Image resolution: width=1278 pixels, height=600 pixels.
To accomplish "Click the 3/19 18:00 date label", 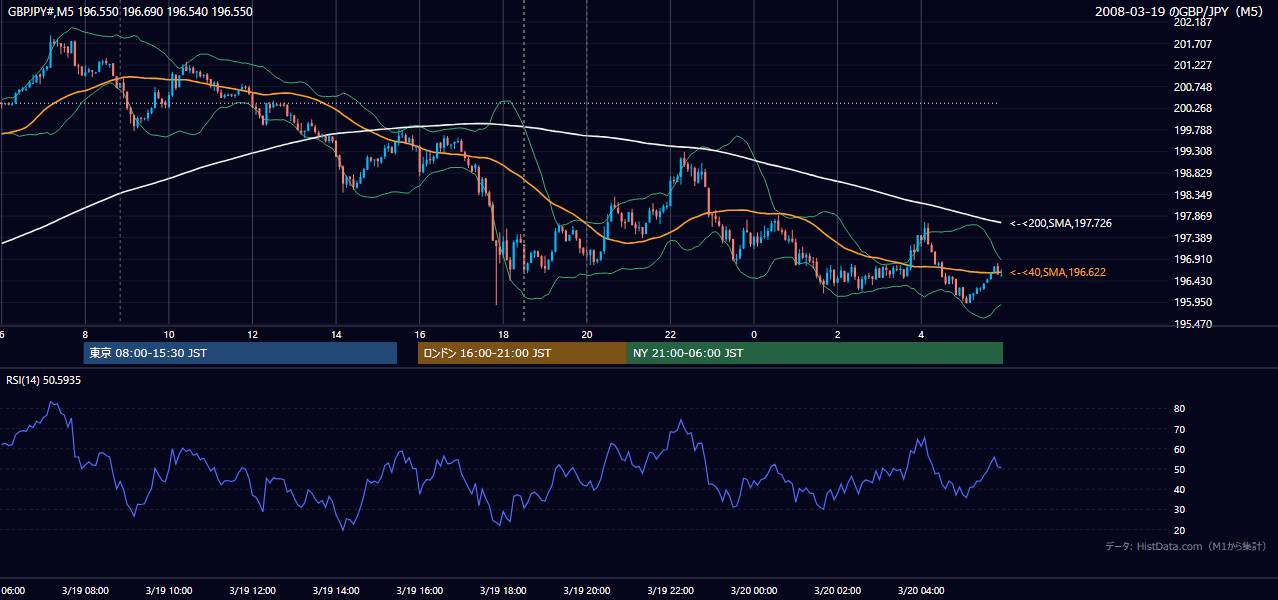I will 502,591.
